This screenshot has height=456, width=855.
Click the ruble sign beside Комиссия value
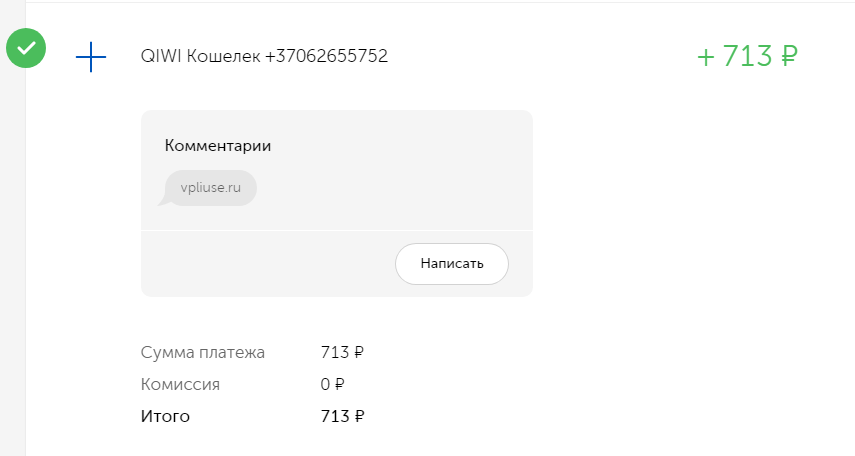tap(339, 385)
